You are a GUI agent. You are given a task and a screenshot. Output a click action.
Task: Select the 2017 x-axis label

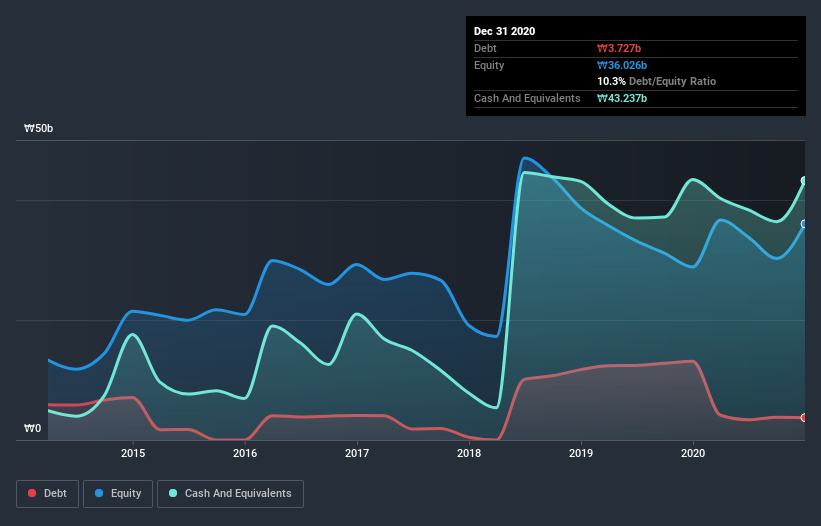pos(357,453)
